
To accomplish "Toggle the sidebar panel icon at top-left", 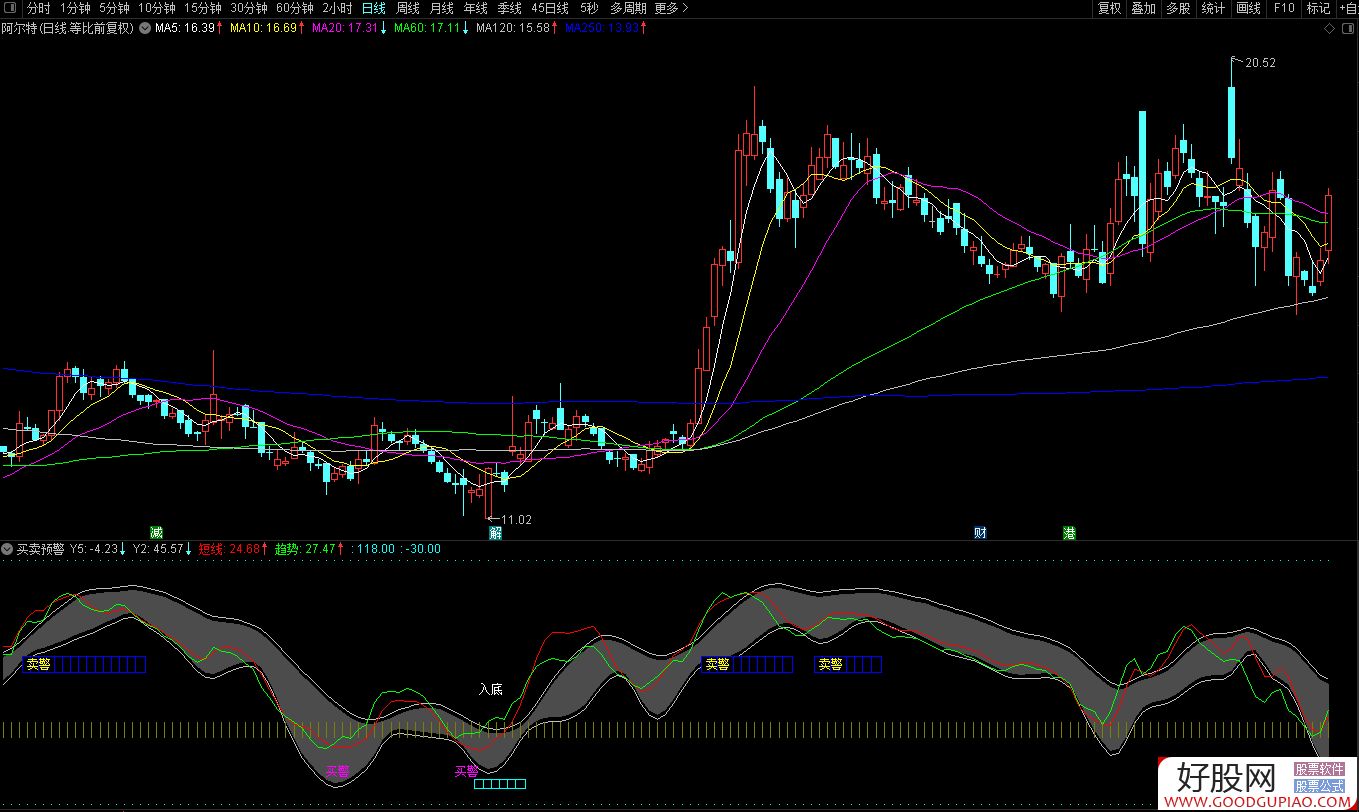I will click(11, 8).
